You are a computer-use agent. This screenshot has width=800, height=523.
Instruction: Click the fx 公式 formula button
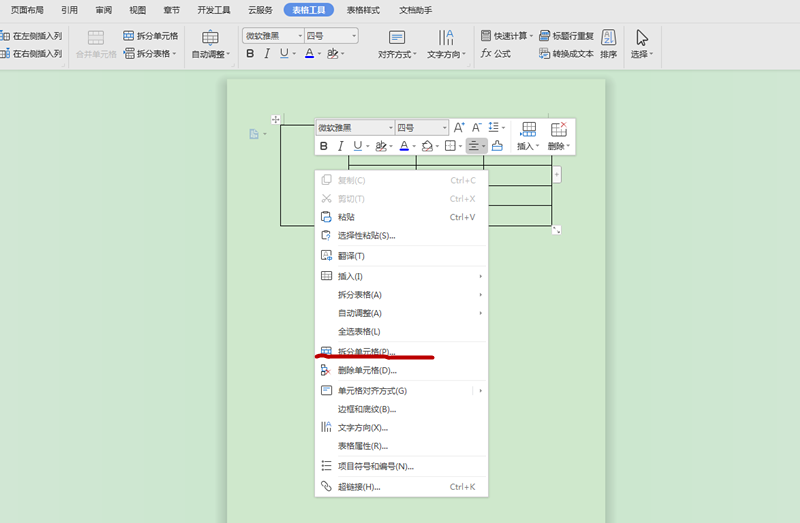(495, 54)
